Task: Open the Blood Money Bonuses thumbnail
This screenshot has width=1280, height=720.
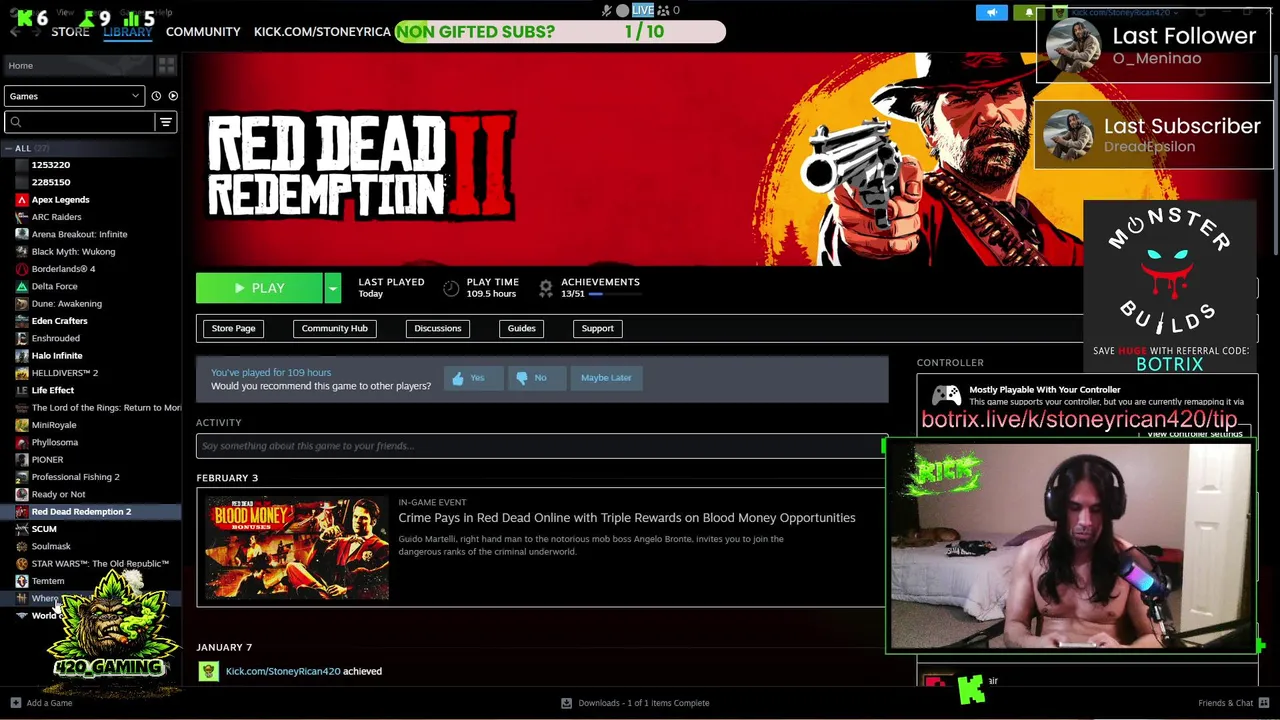Action: (x=297, y=548)
